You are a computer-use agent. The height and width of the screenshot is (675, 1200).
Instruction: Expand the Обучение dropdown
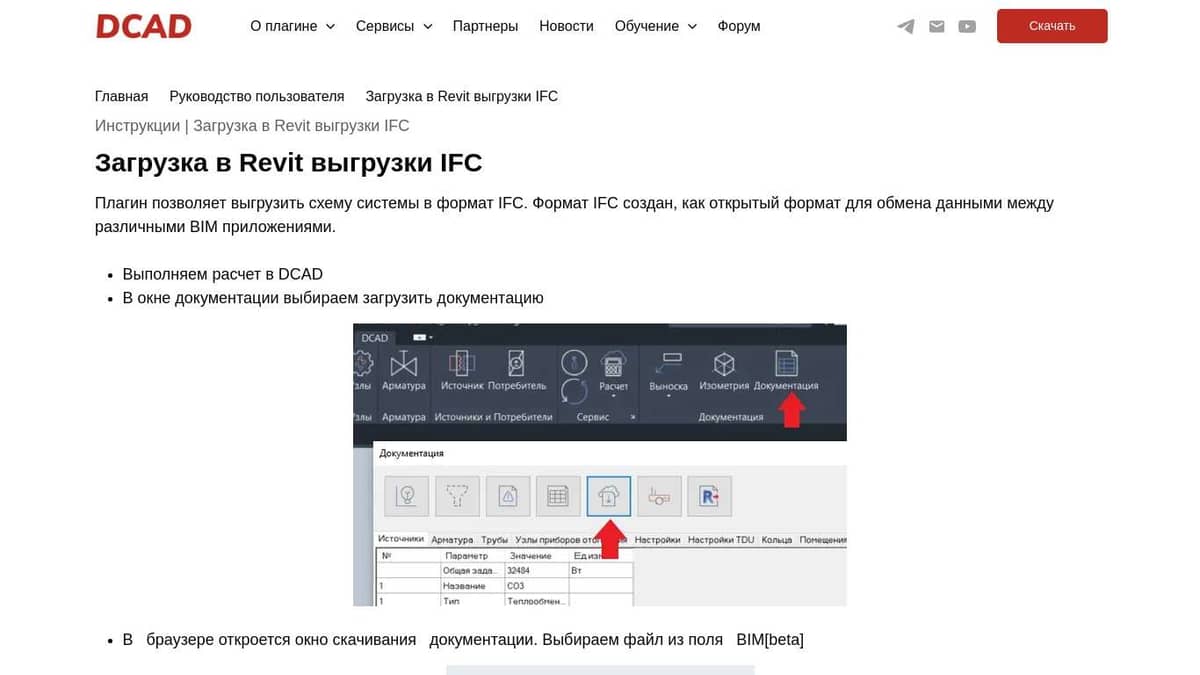pos(655,26)
